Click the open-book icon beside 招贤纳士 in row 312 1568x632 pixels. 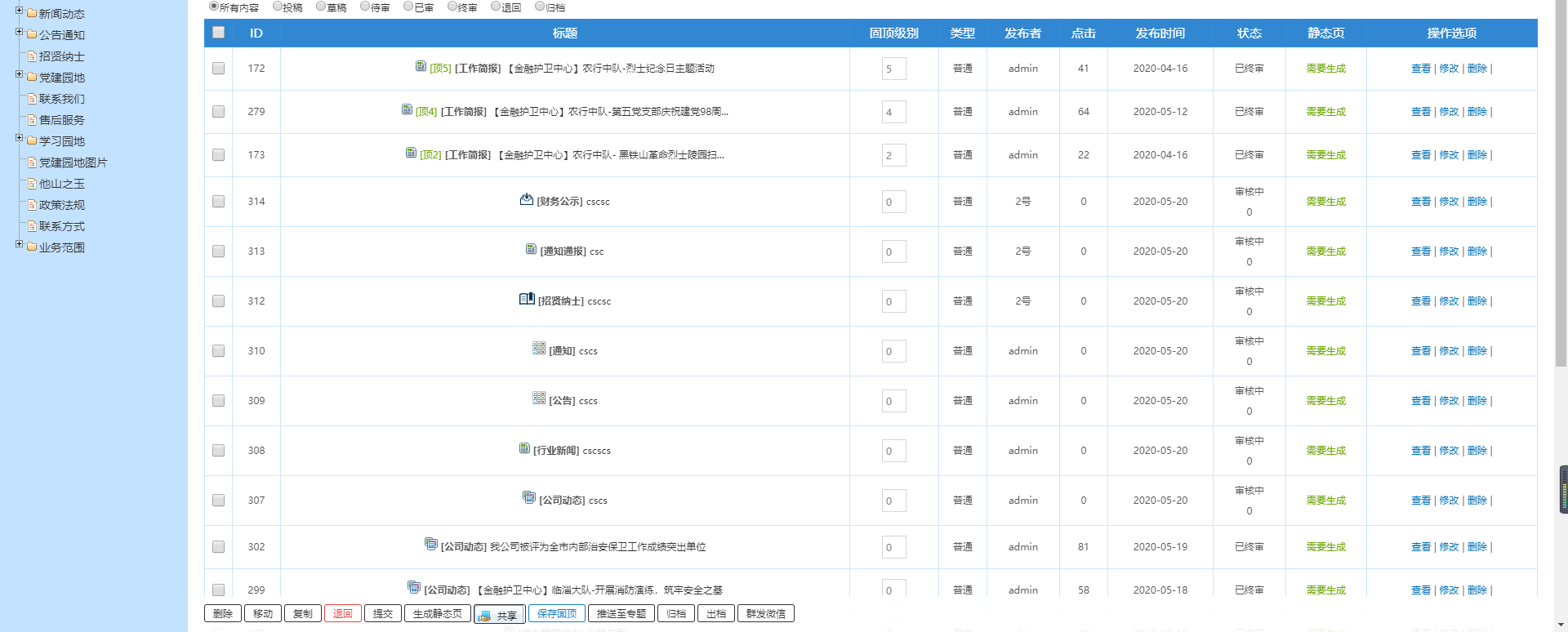pyautogui.click(x=527, y=299)
